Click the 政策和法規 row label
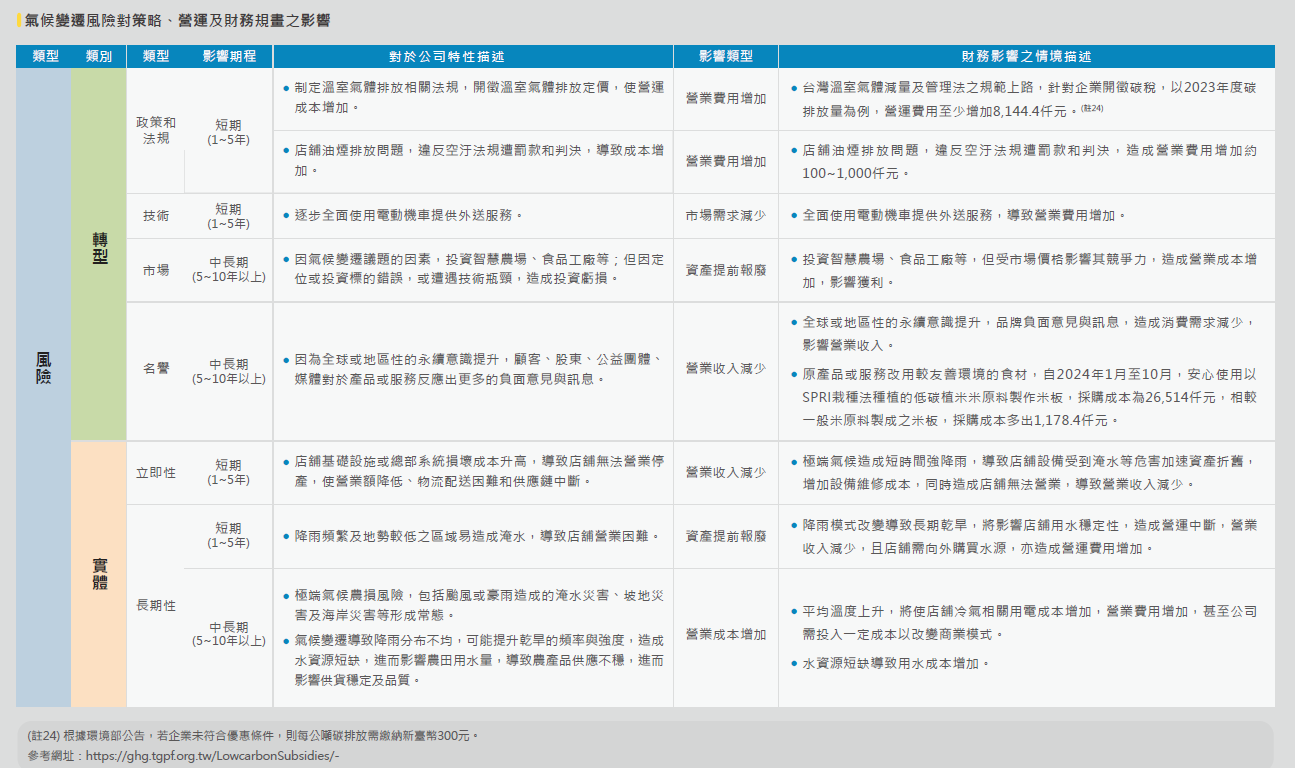 156,130
